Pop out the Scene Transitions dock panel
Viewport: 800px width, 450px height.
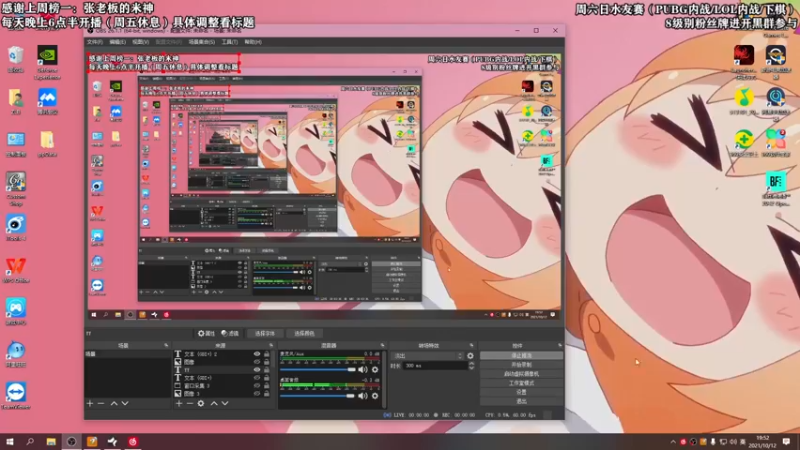click(471, 345)
